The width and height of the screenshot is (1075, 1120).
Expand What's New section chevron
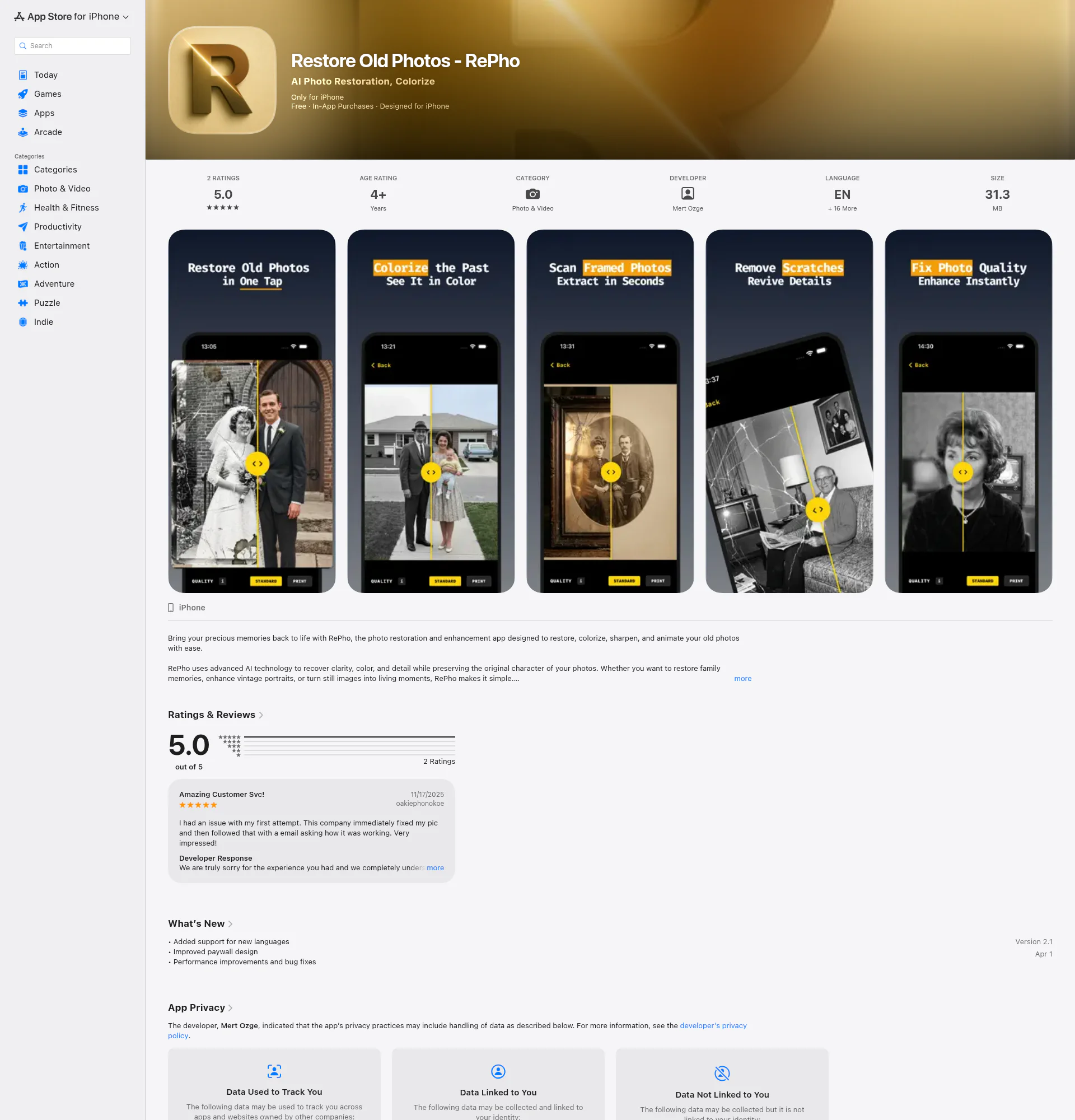coord(230,923)
